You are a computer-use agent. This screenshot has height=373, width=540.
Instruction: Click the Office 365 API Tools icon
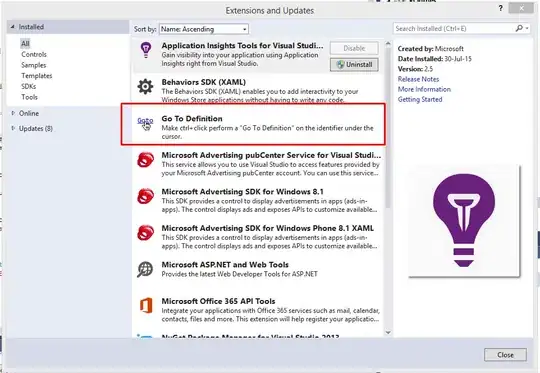tap(146, 305)
